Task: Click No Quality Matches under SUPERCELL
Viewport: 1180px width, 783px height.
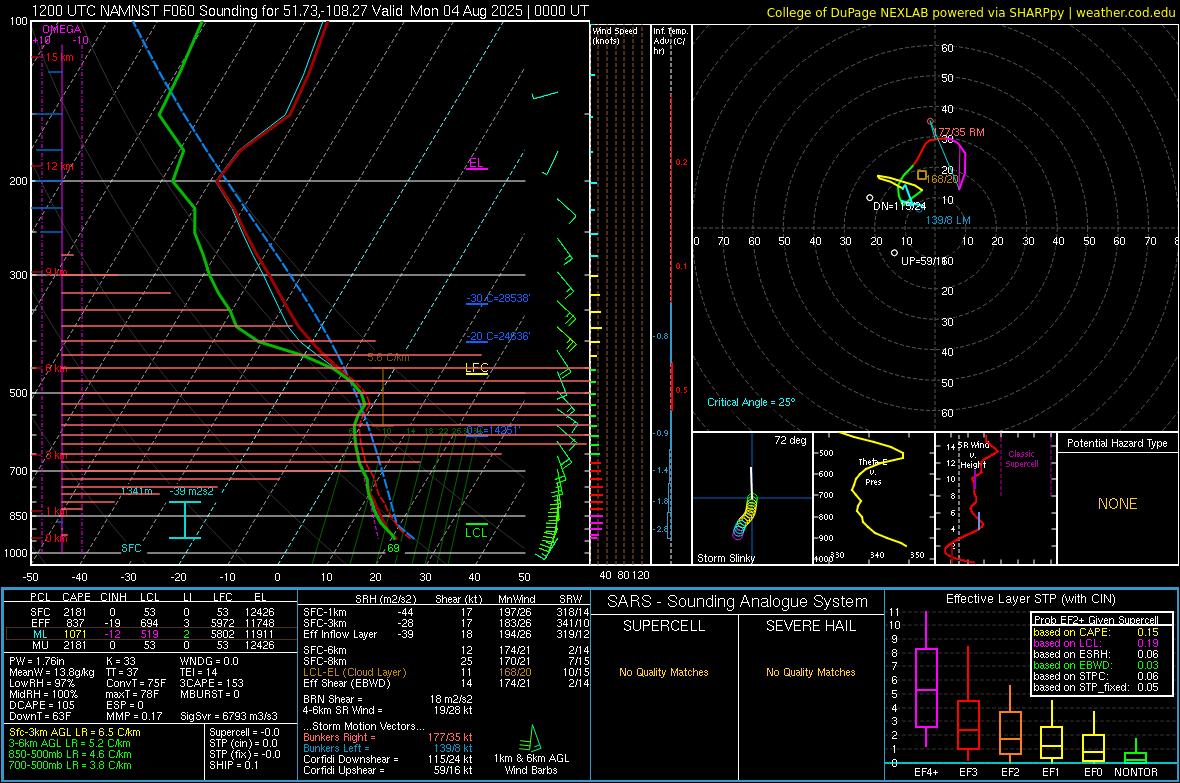Action: pos(664,672)
